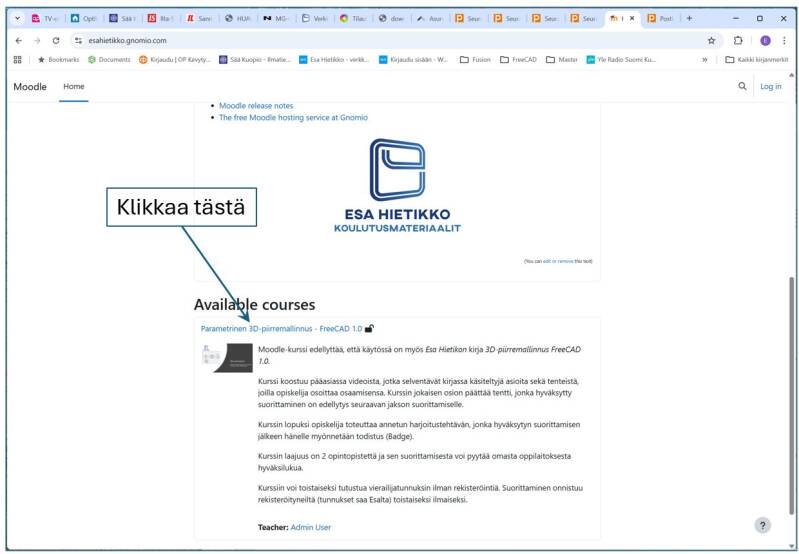Switch to the Tilau browser tab
Viewport: 799px width, 554px height.
point(353,18)
